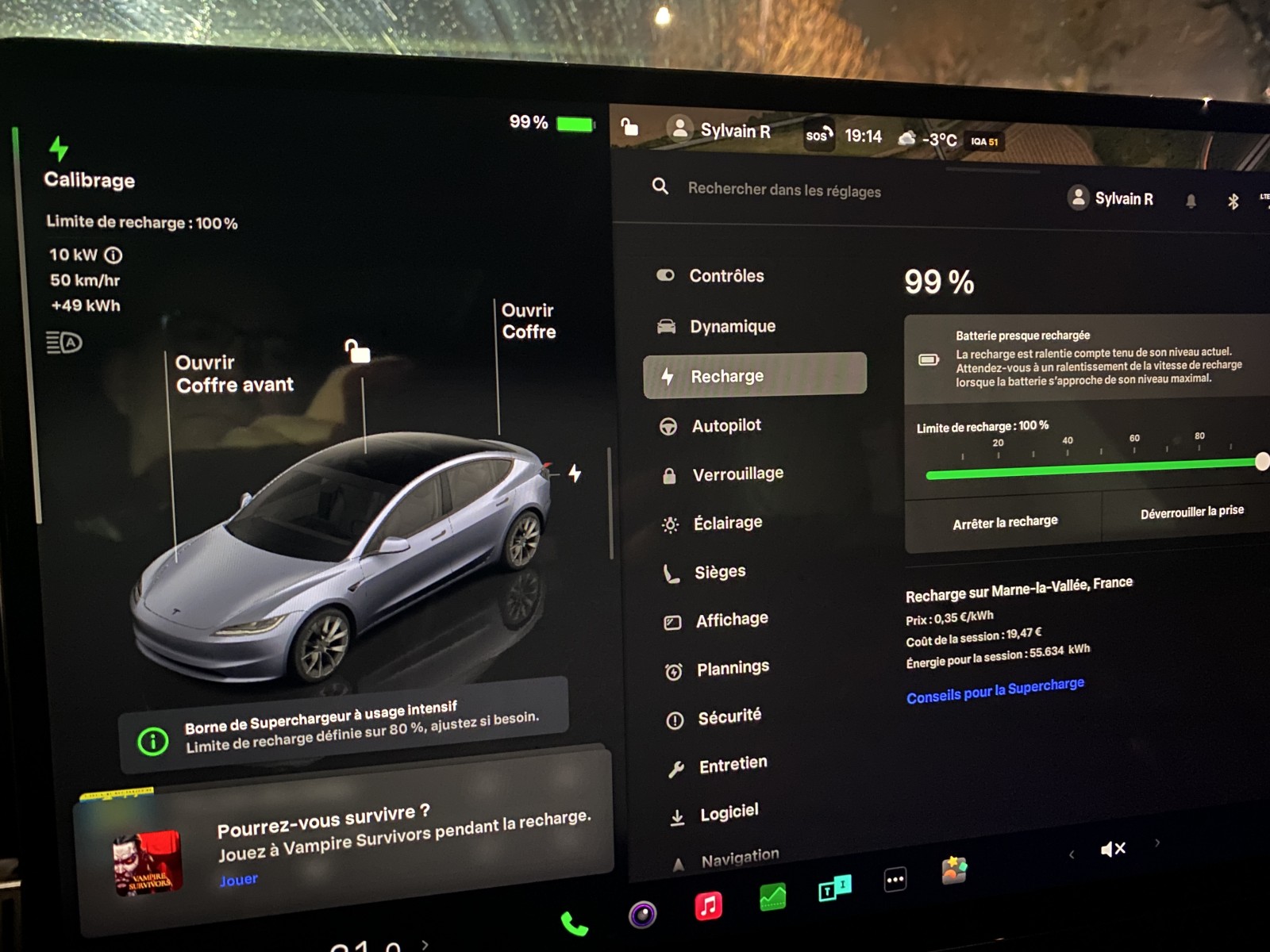Tap the green charging bolt icon
The width and height of the screenshot is (1270, 952).
(59, 148)
